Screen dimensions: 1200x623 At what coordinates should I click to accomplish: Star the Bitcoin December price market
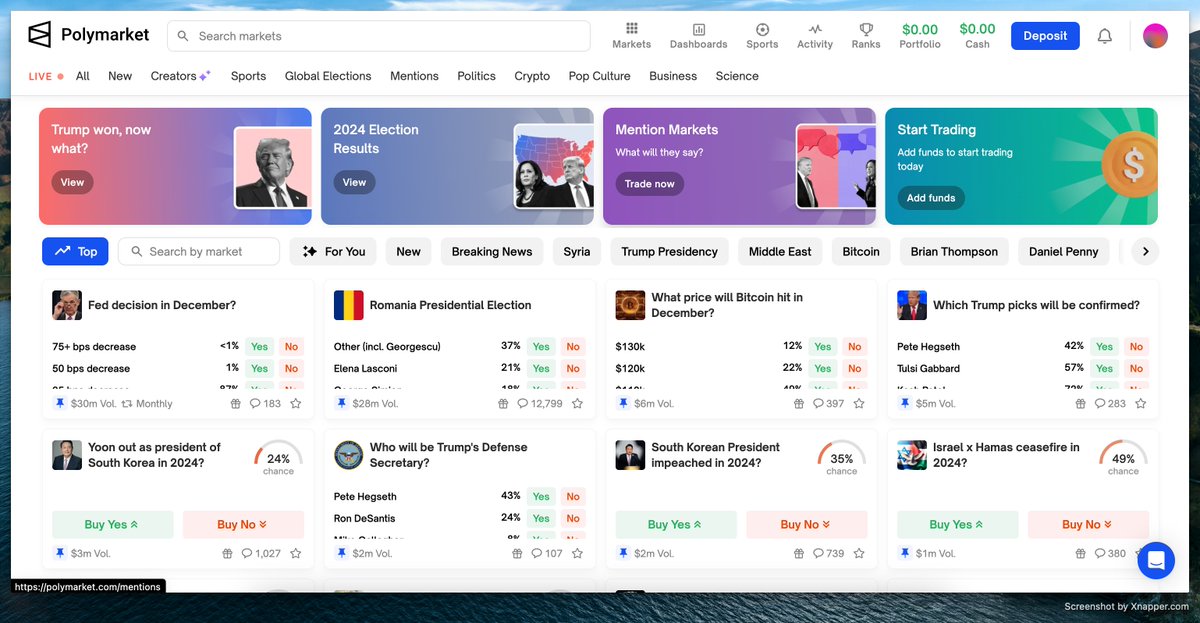pos(859,404)
